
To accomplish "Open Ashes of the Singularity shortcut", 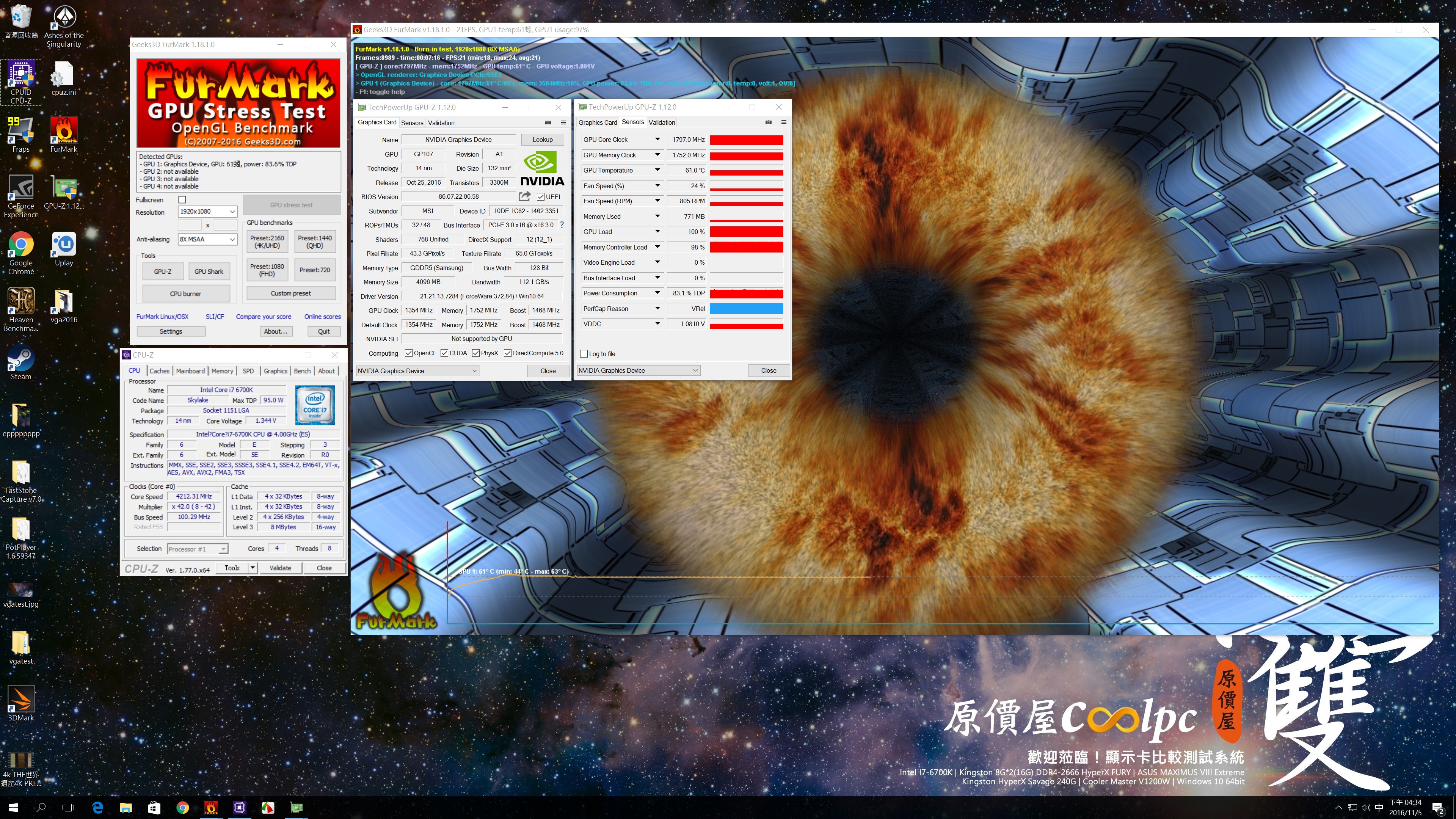I will pyautogui.click(x=63, y=27).
